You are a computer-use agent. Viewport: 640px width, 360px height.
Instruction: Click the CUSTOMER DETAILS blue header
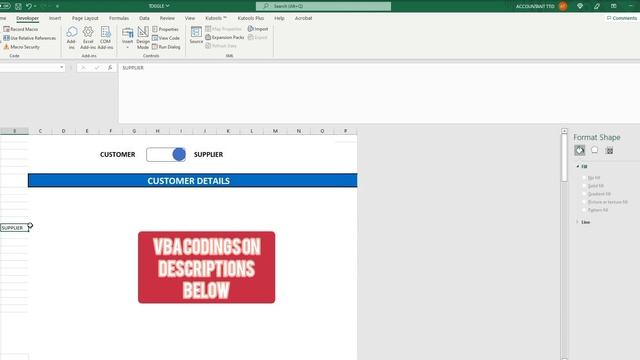click(x=192, y=180)
